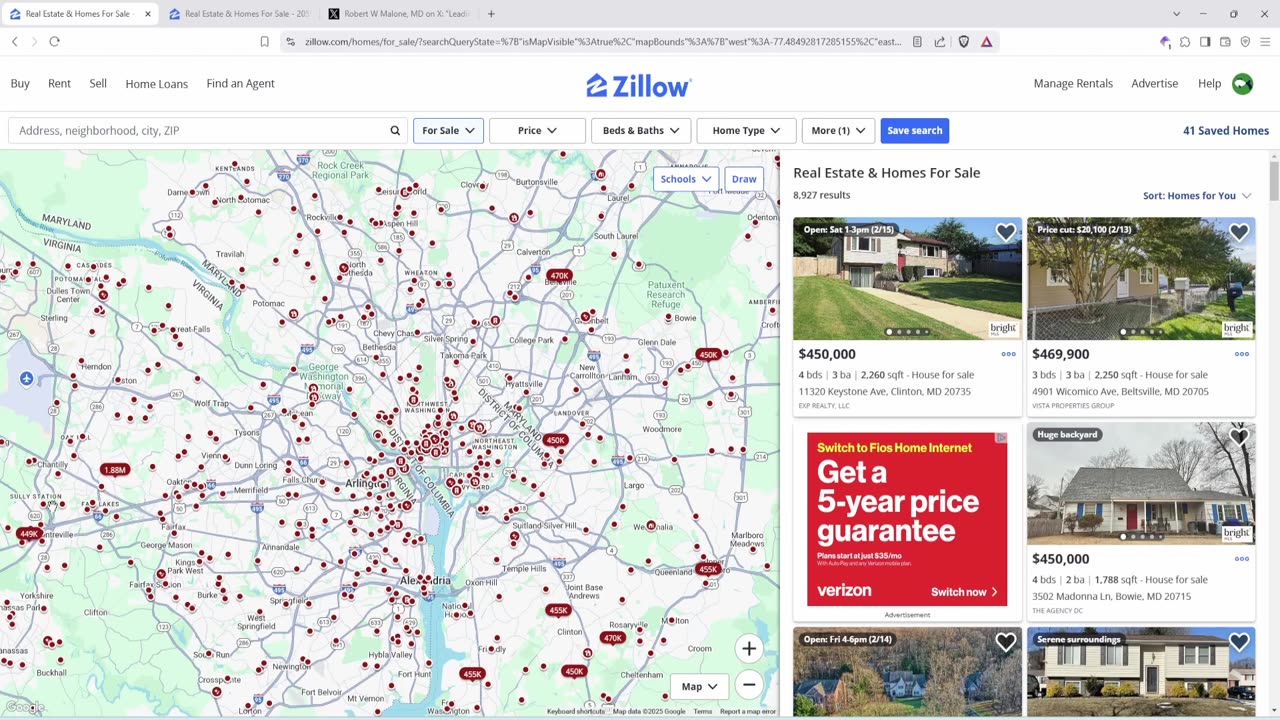This screenshot has width=1280, height=720.
Task: Open the Help link
Action: coord(1209,84)
